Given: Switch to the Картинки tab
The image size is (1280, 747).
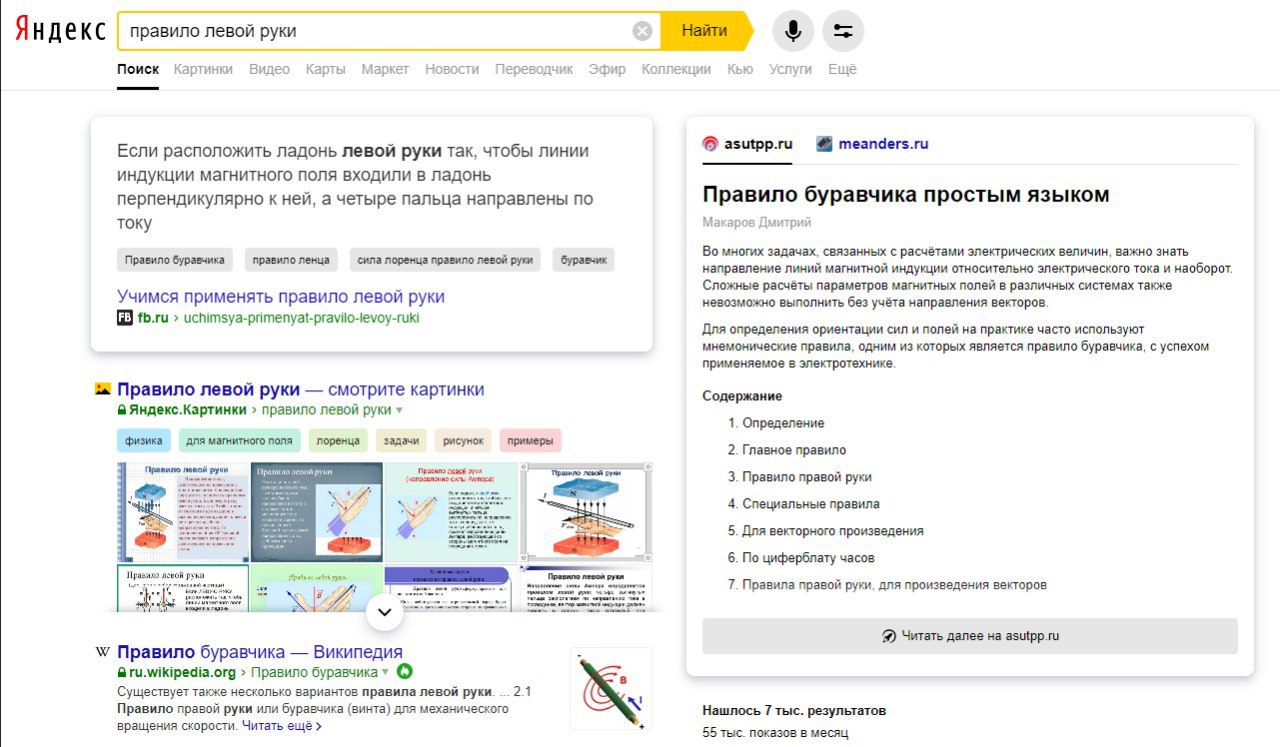Looking at the screenshot, I should click(x=203, y=69).
